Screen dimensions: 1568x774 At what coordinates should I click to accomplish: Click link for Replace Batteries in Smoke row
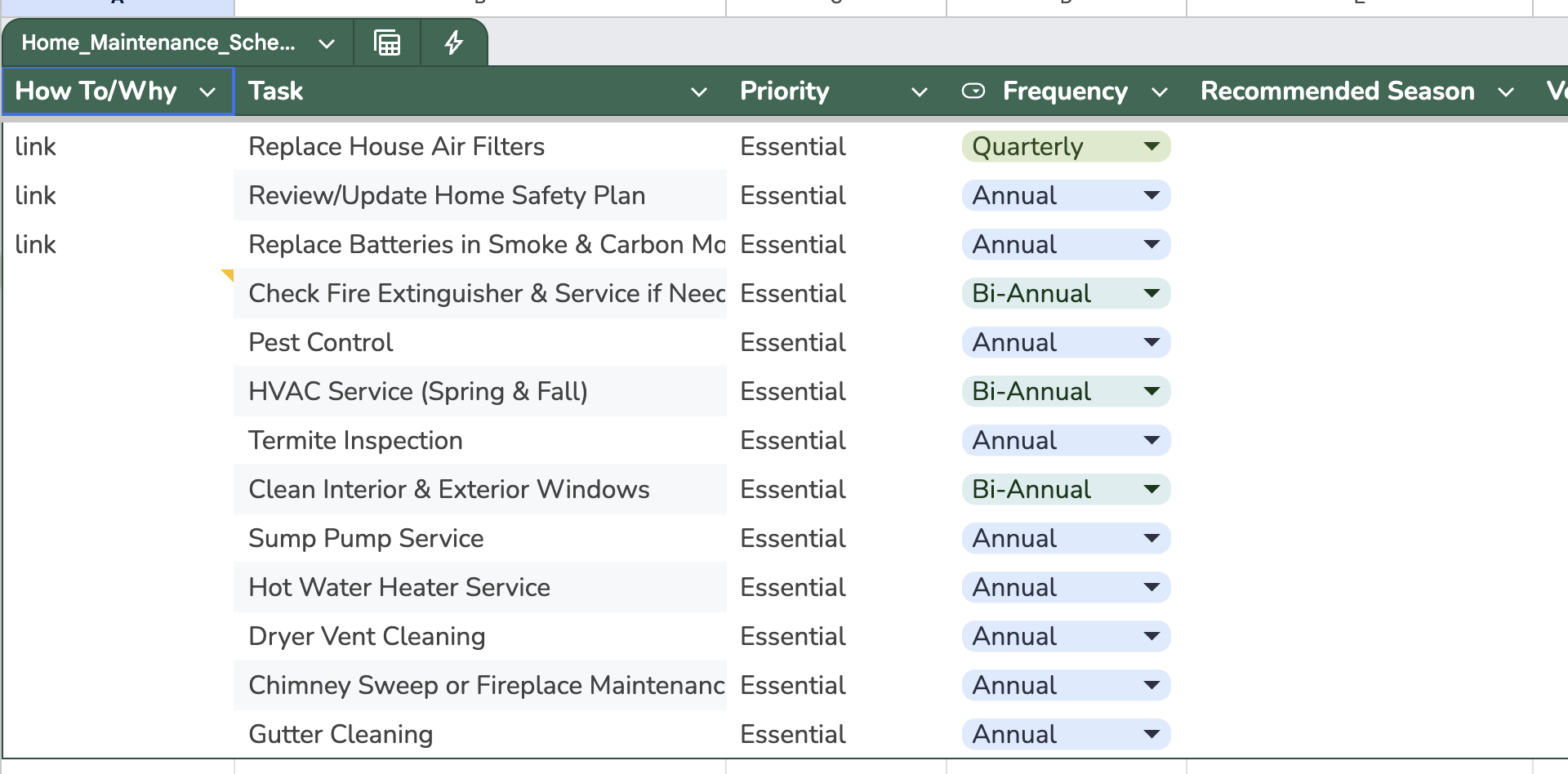coord(36,245)
